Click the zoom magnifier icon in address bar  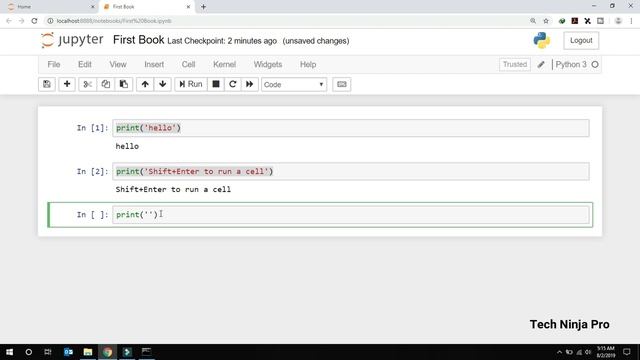click(x=533, y=21)
